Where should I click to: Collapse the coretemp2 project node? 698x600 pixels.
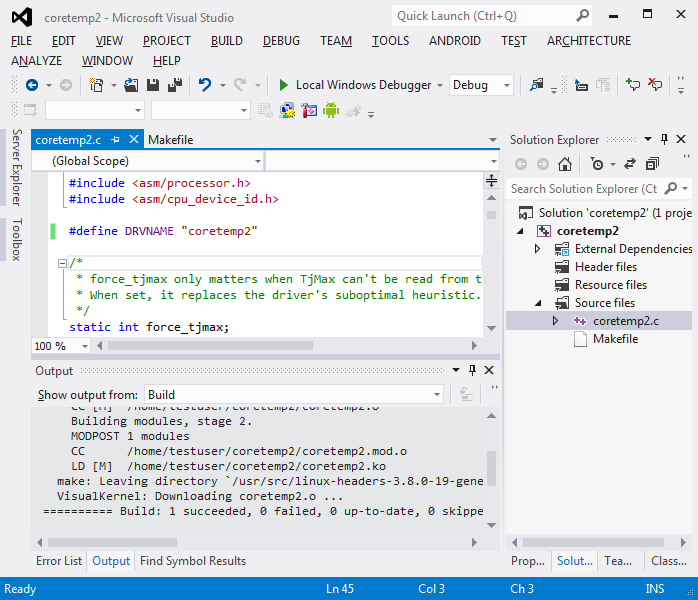[x=520, y=231]
